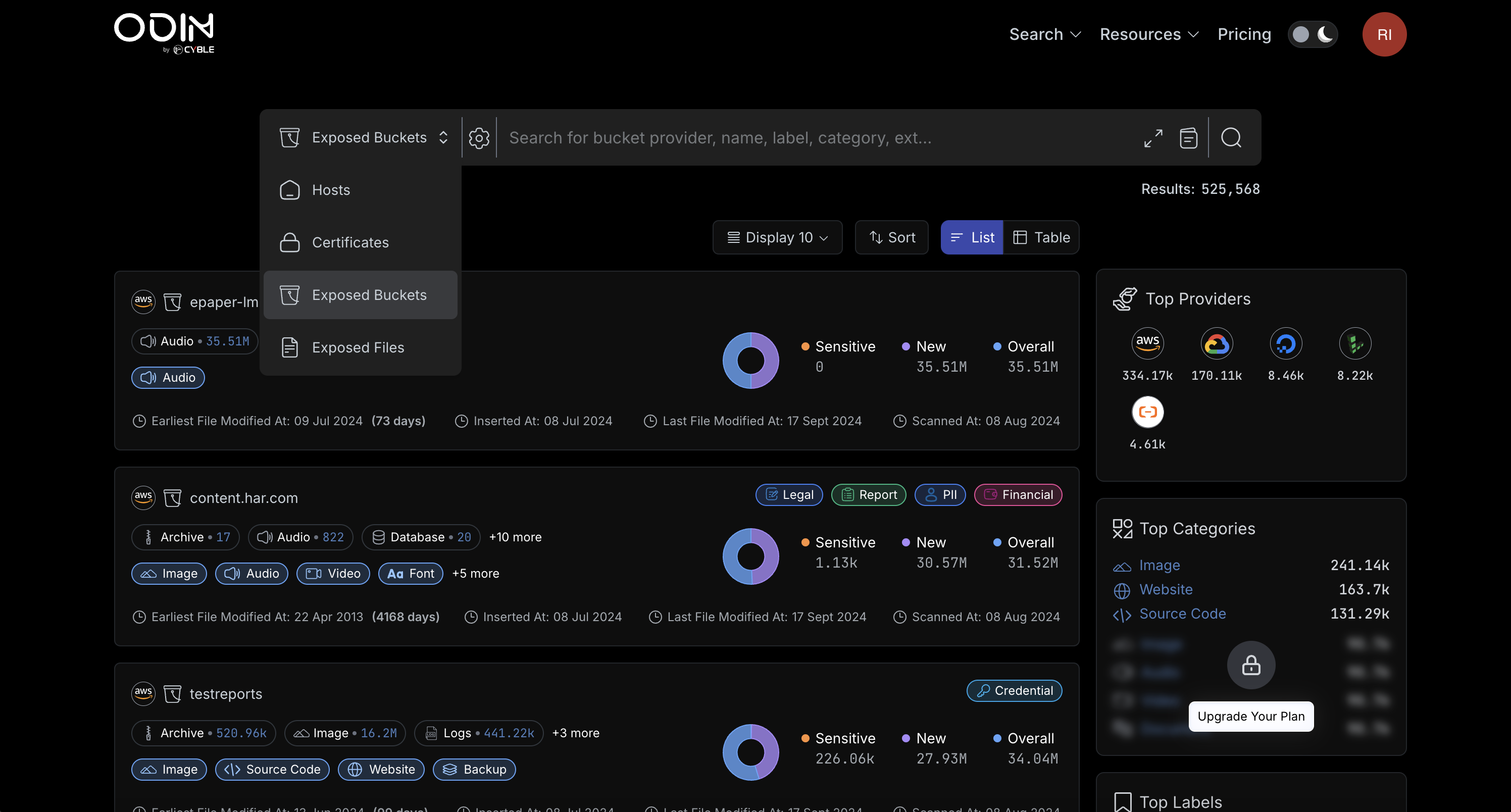This screenshot has height=812, width=1511.
Task: Filter by Website in Top Categories
Action: click(1166, 589)
